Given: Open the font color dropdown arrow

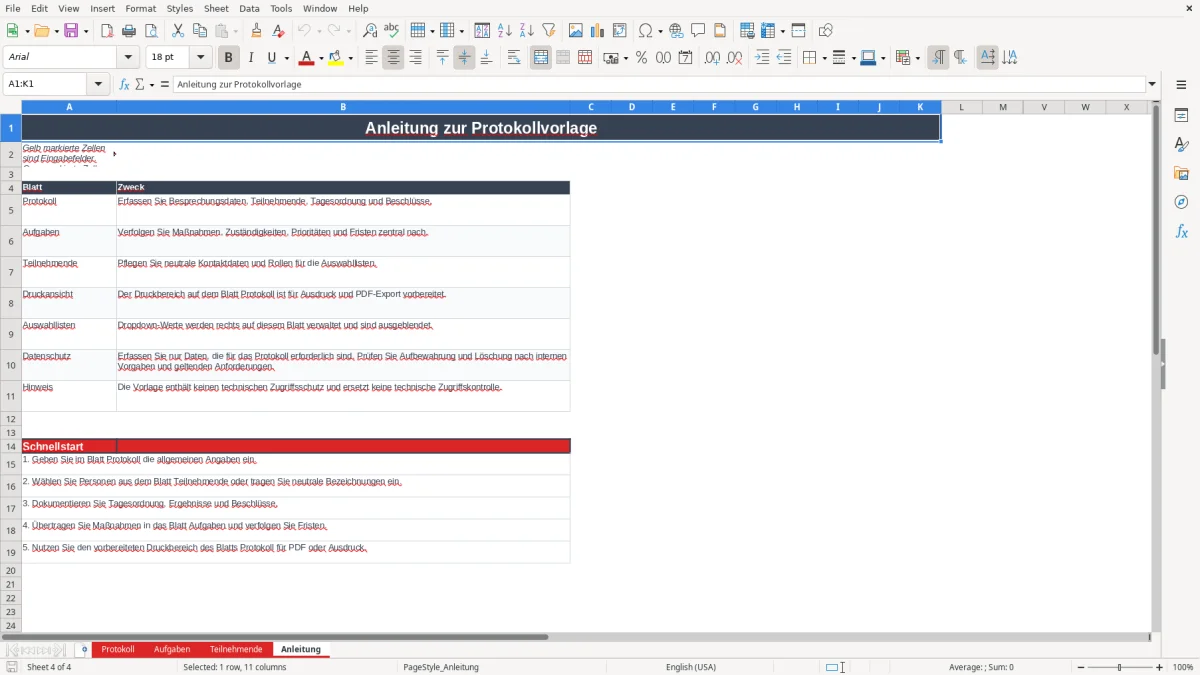Looking at the screenshot, I should point(320,58).
